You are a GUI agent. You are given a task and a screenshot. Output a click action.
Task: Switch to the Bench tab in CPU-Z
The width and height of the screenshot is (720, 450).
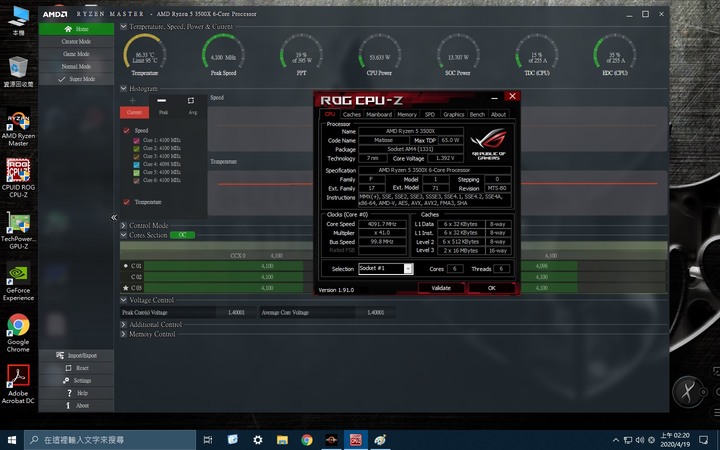pos(477,114)
